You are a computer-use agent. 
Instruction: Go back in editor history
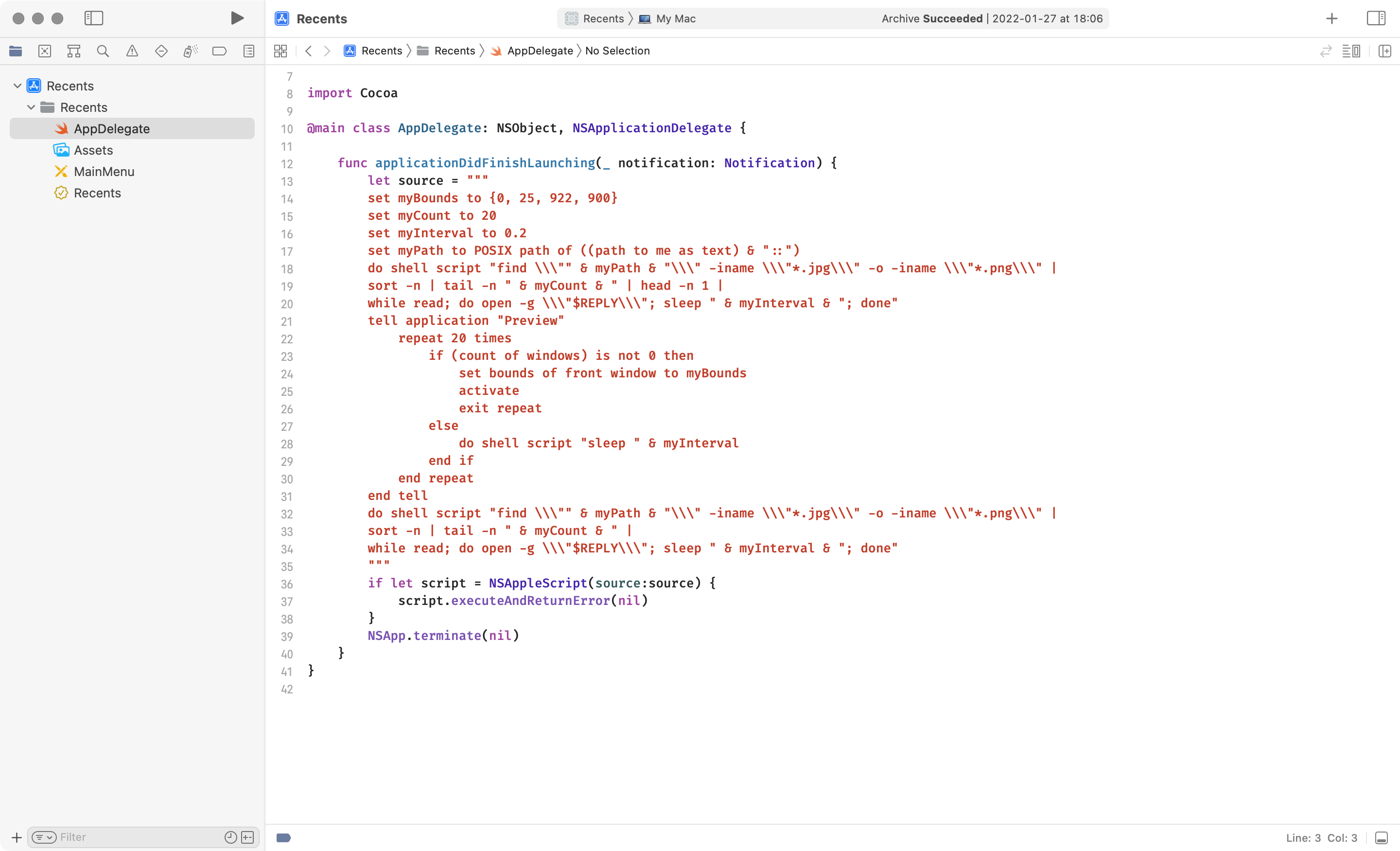309,51
